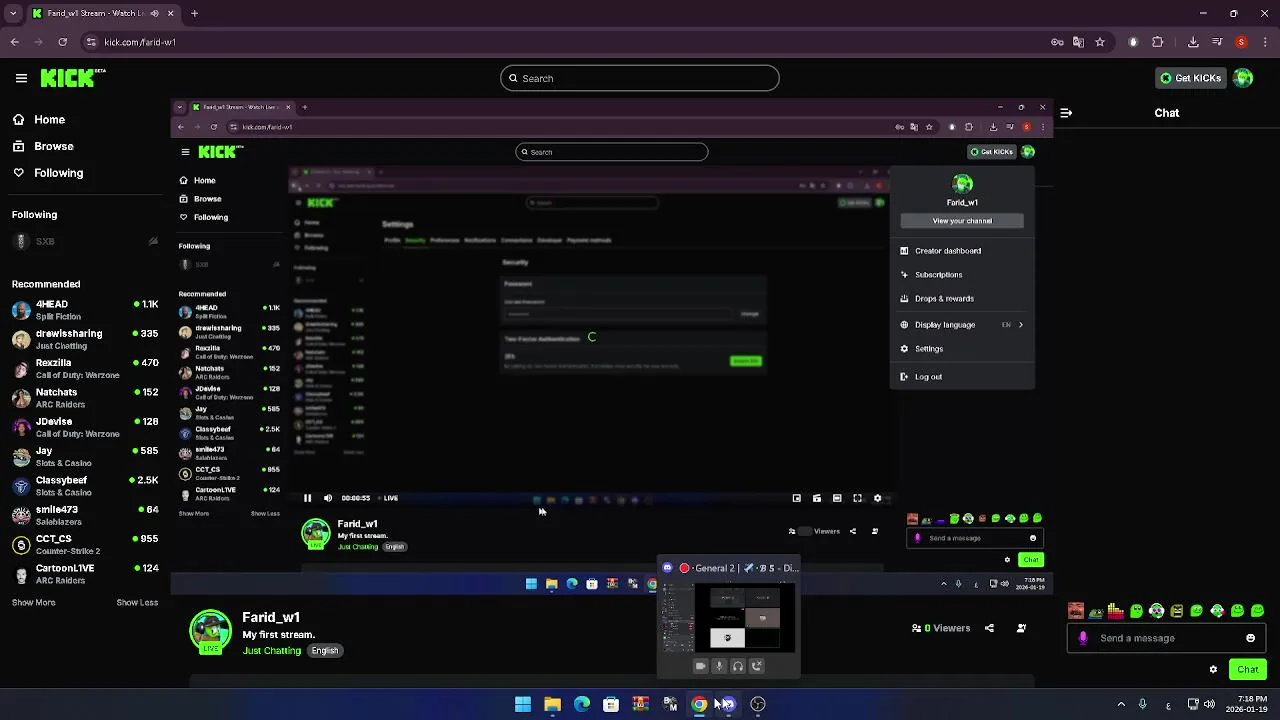Image resolution: width=1280 pixels, height=720 pixels.
Task: Focus the Send a message input
Action: [1165, 638]
